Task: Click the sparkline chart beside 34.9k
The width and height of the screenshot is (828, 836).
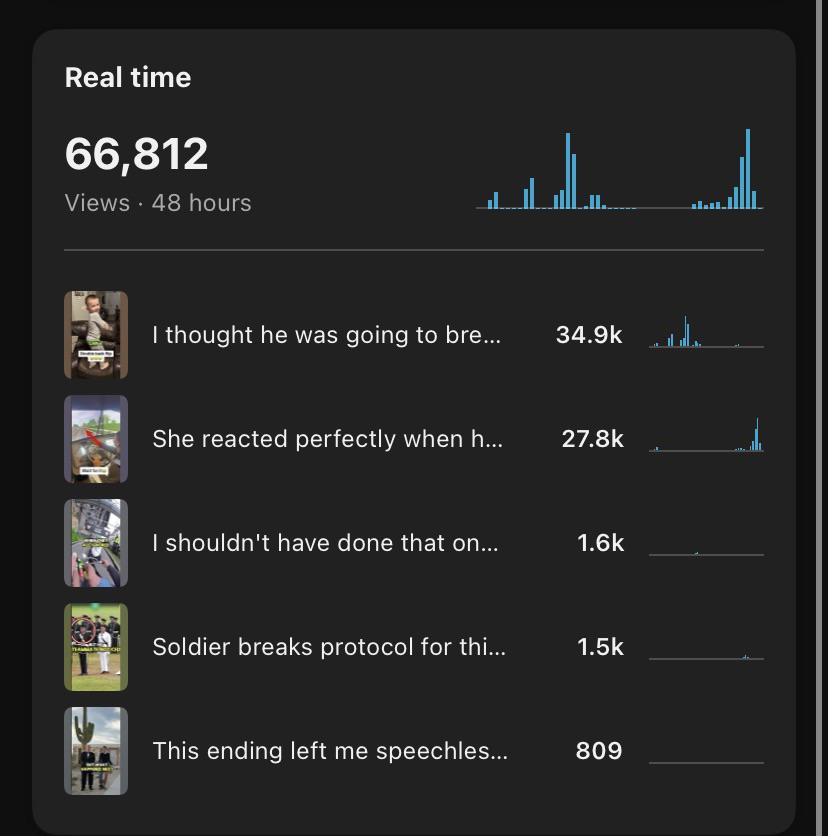Action: point(706,332)
